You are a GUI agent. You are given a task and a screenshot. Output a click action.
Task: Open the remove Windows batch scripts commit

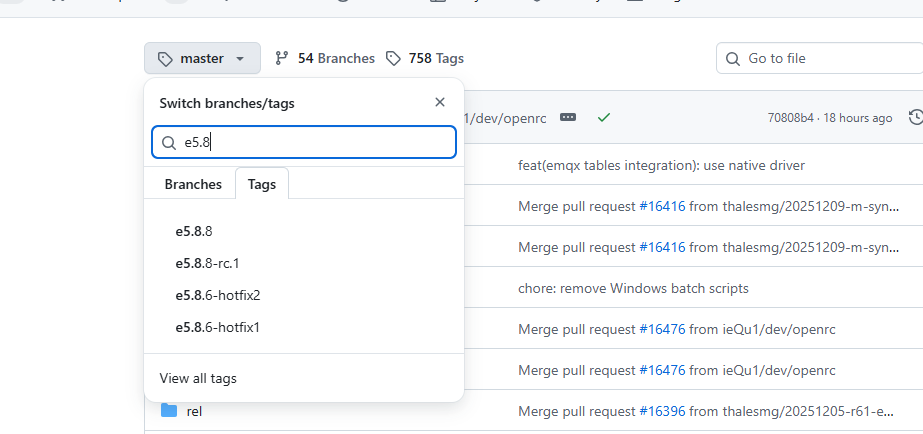point(633,288)
